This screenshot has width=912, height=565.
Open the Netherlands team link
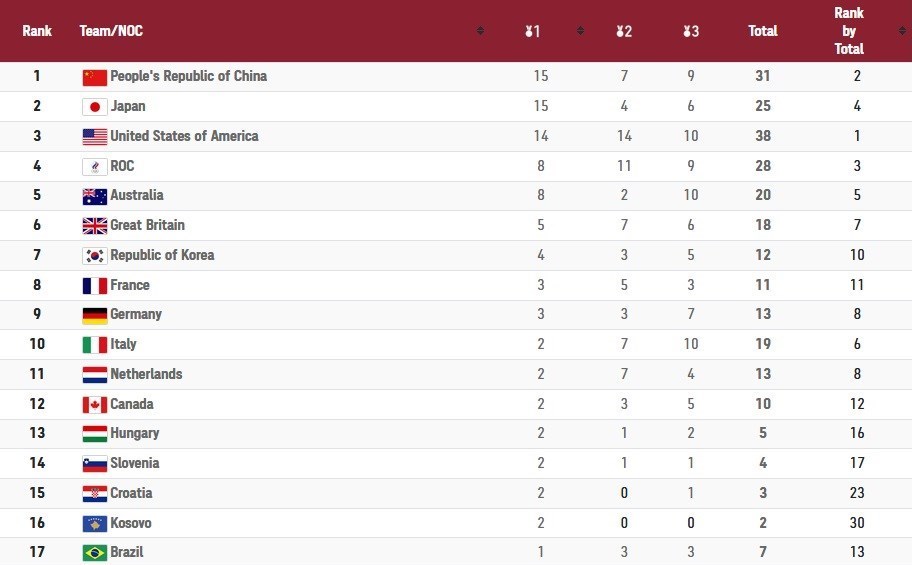146,374
